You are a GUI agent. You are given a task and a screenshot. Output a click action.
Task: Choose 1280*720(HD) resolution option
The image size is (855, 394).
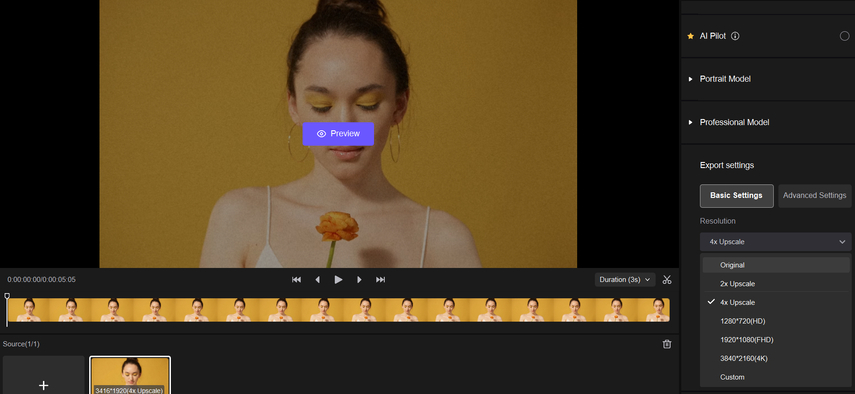775,321
